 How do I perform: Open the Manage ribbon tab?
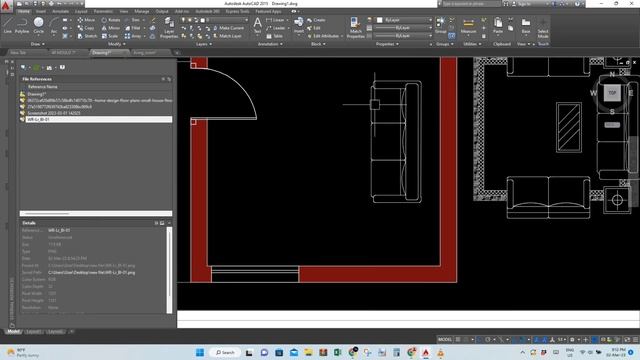142,11
